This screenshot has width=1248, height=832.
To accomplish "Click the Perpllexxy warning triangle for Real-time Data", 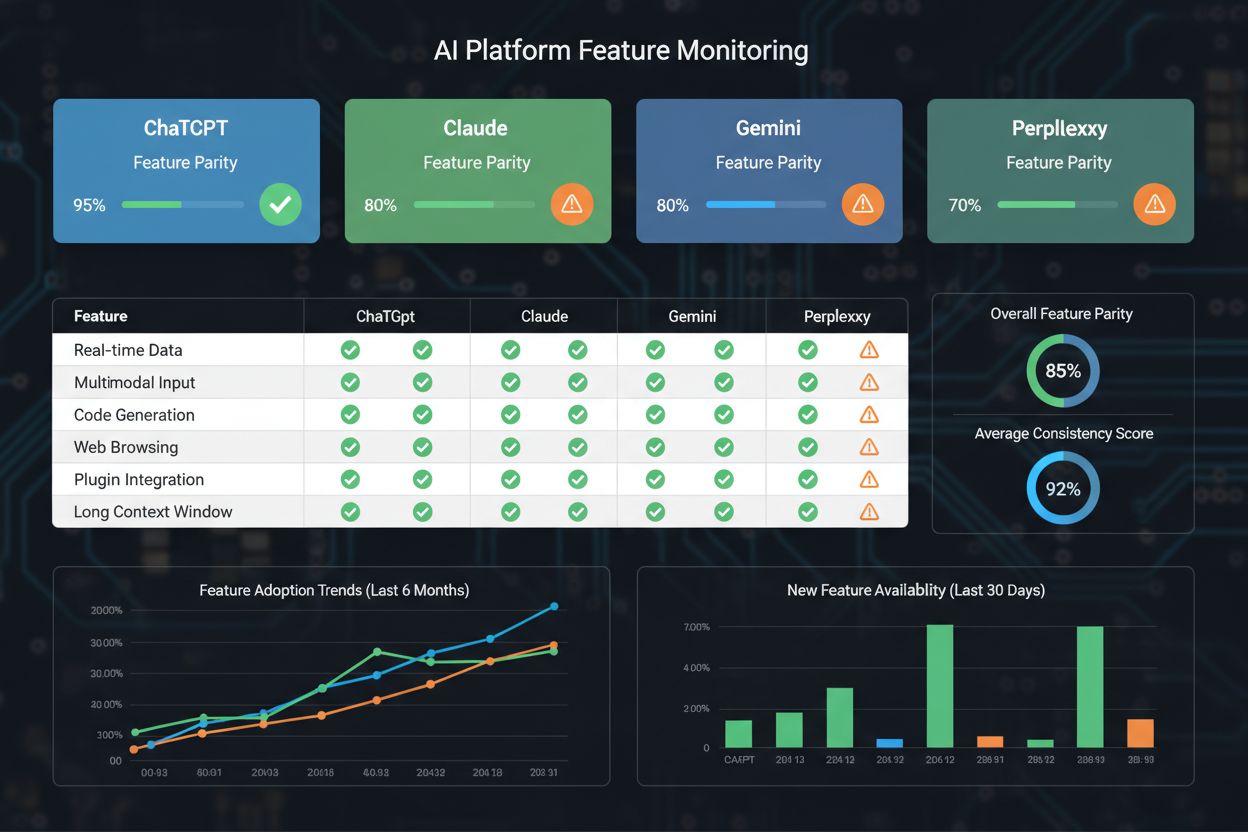I will (x=868, y=350).
